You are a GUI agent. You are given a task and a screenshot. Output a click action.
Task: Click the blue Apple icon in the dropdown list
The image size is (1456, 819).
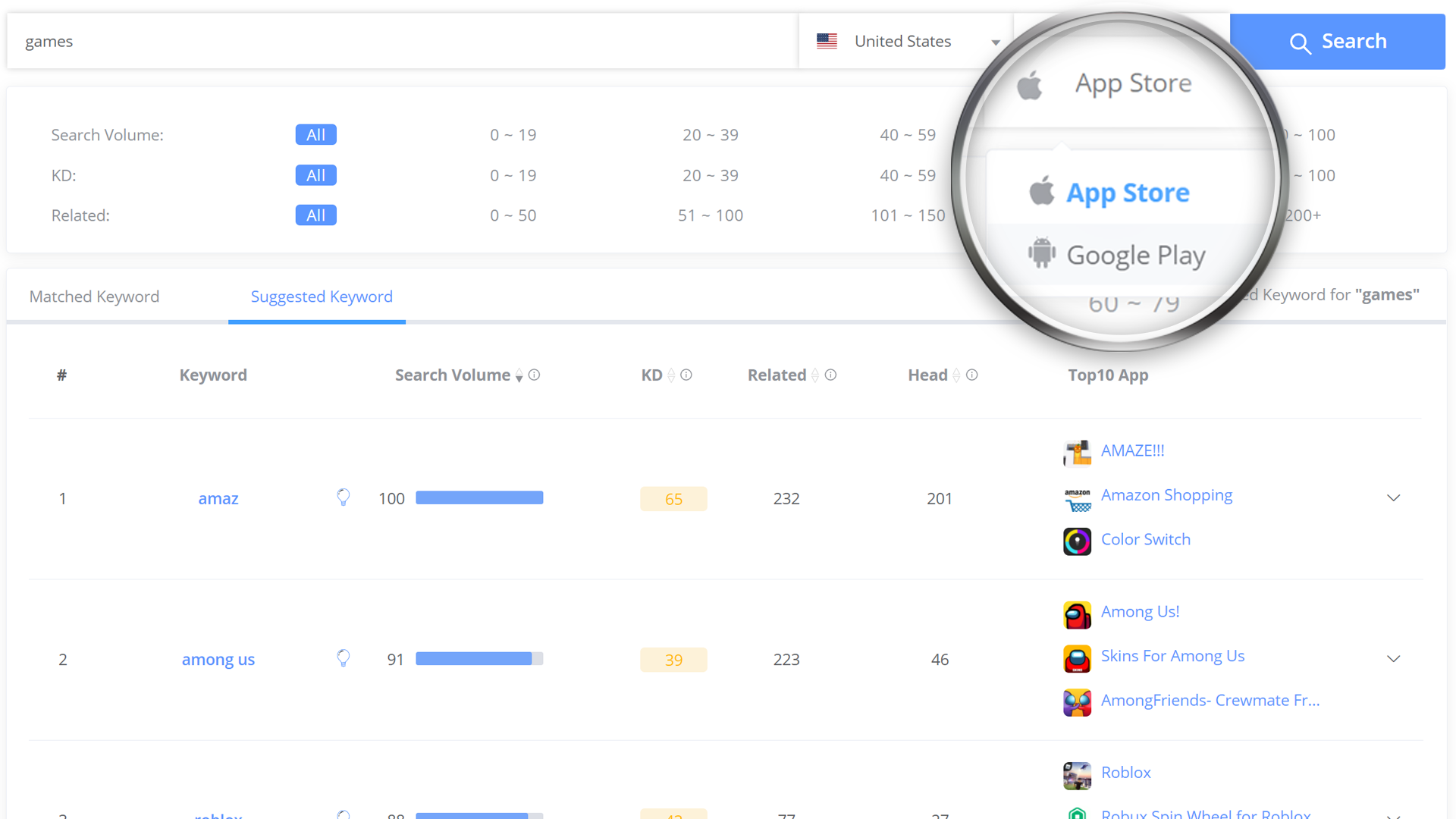pos(1042,190)
